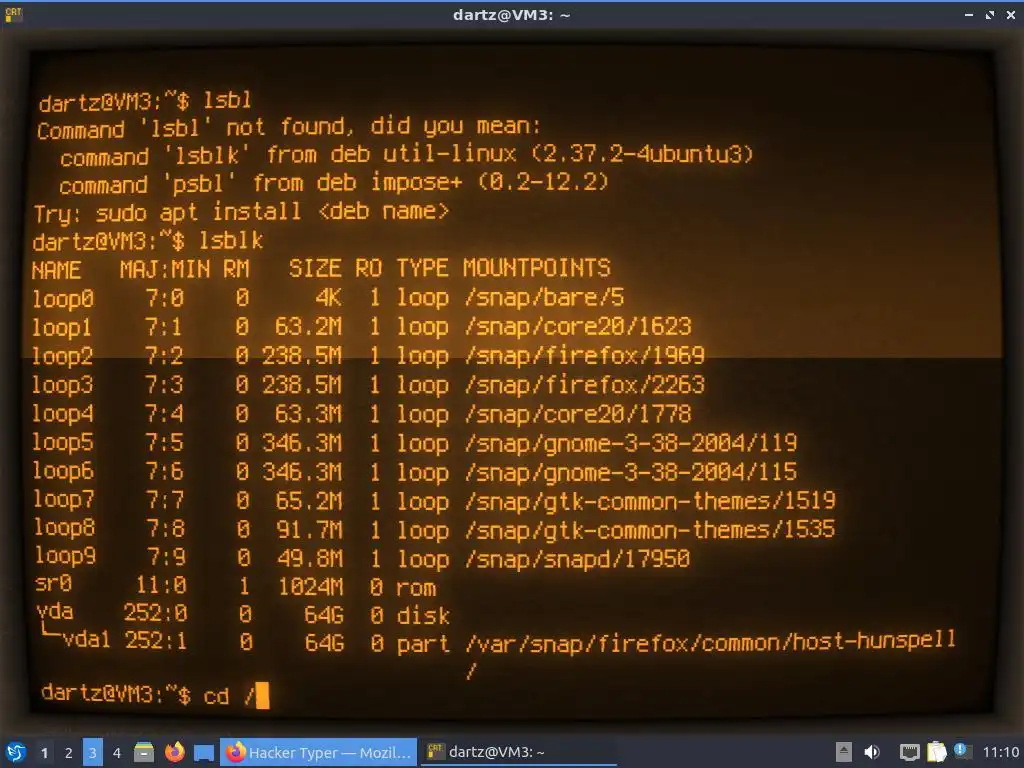The height and width of the screenshot is (768, 1024).
Task: Open the update notifier tray icon
Action: tap(962, 751)
